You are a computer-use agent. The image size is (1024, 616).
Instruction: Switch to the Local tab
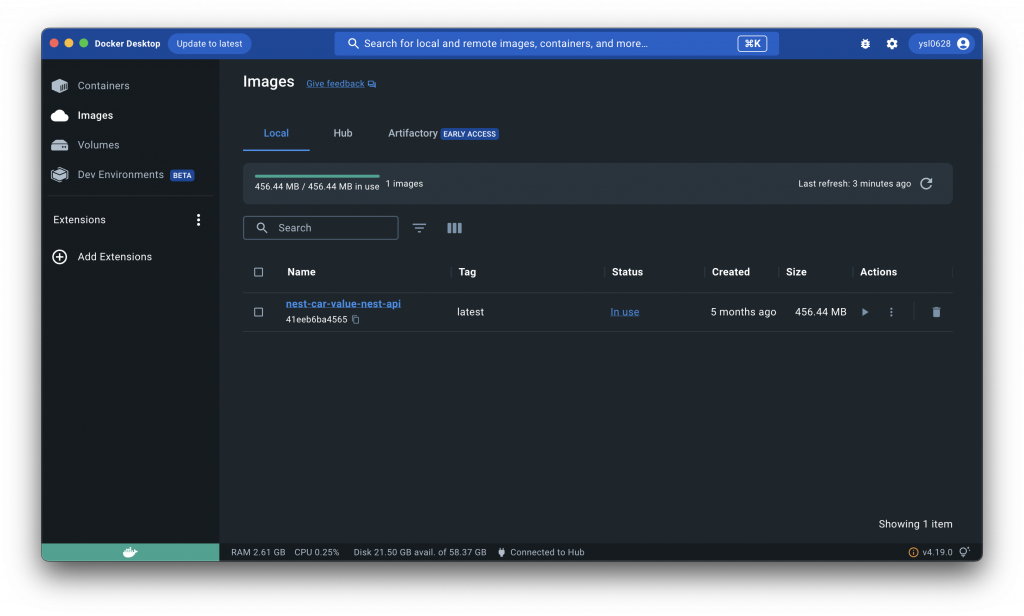pyautogui.click(x=276, y=133)
